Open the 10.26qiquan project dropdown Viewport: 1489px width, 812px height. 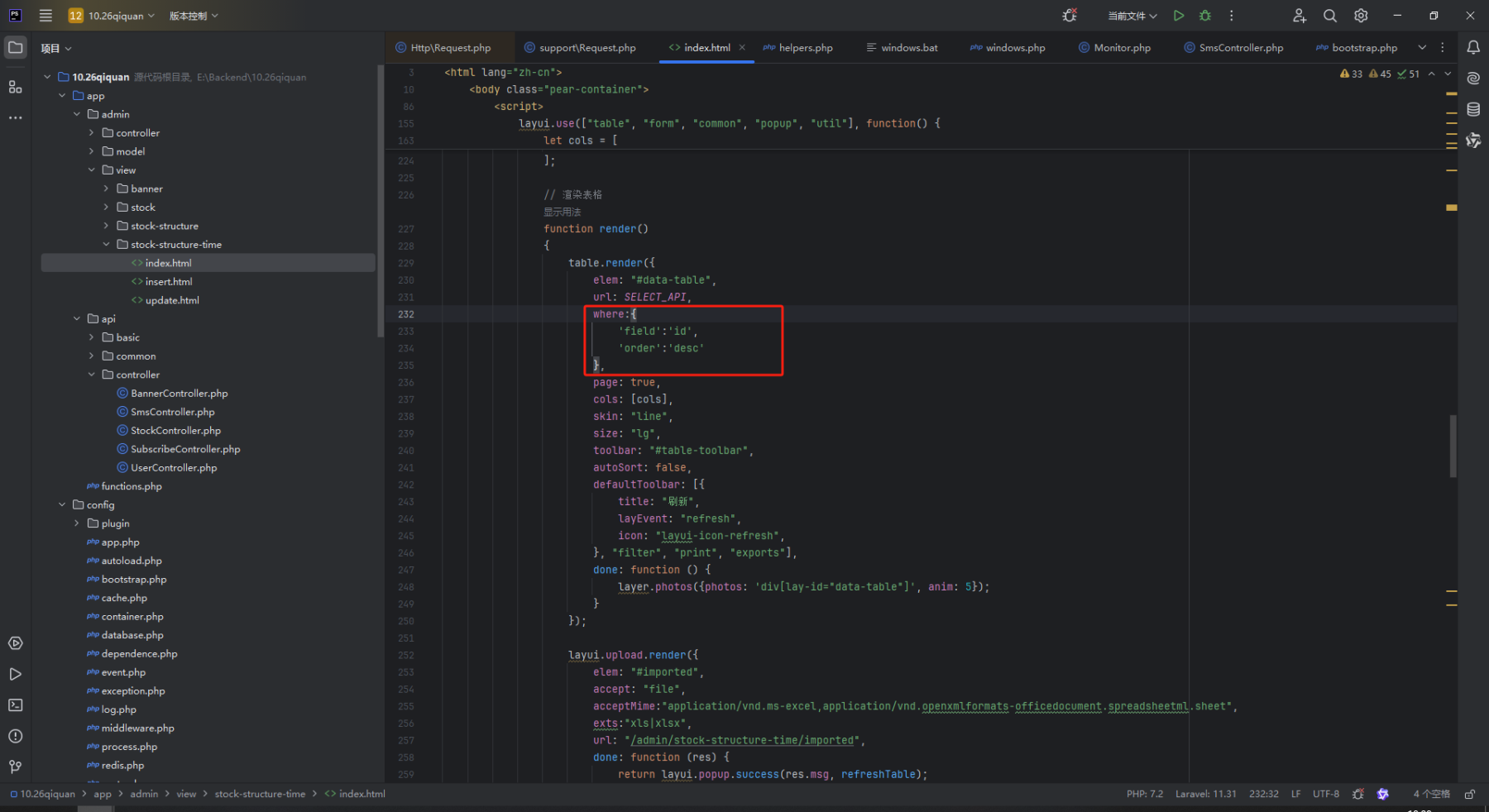click(x=112, y=16)
